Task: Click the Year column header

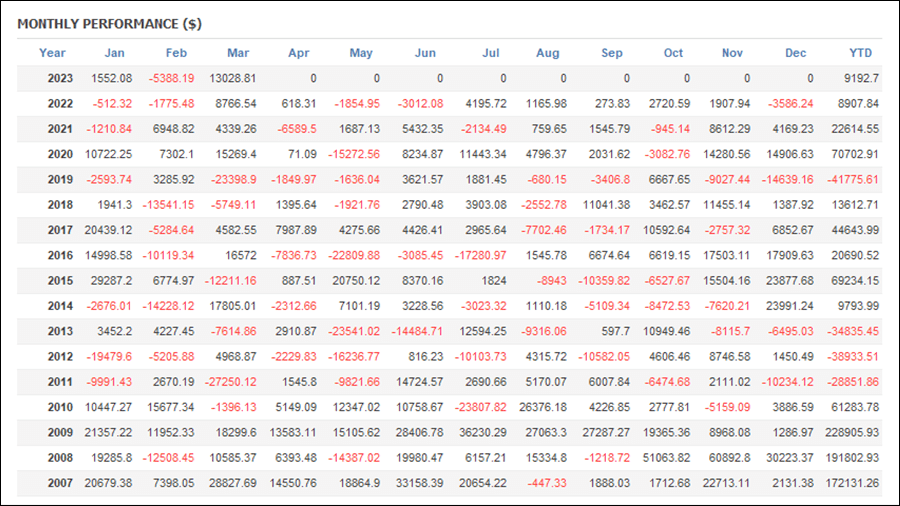Action: point(52,53)
